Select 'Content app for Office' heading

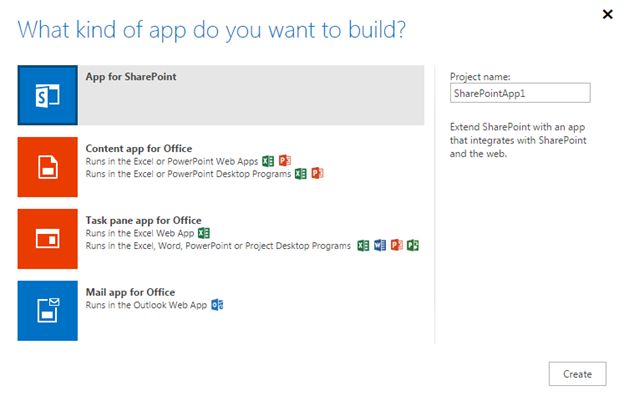pos(139,148)
